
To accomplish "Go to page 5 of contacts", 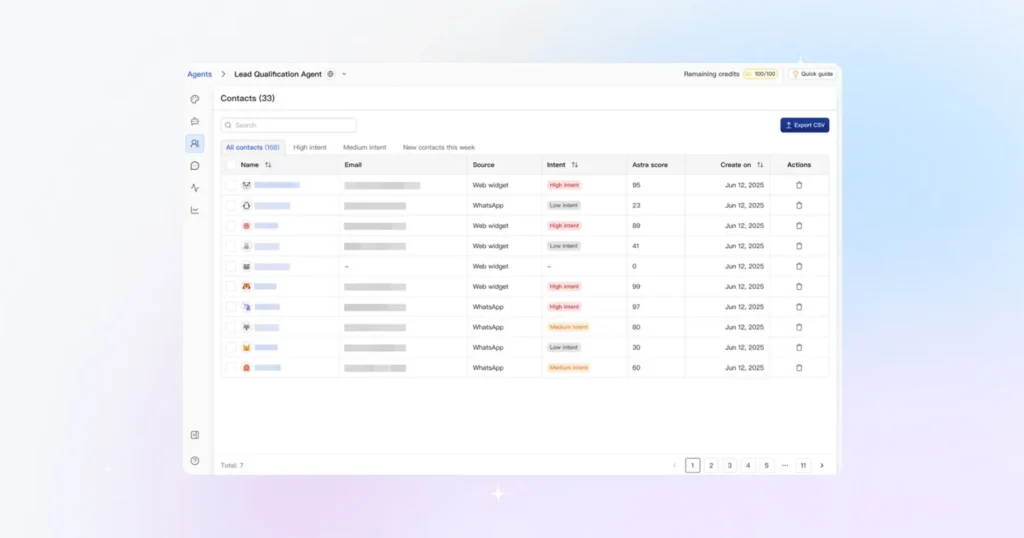I will point(766,466).
